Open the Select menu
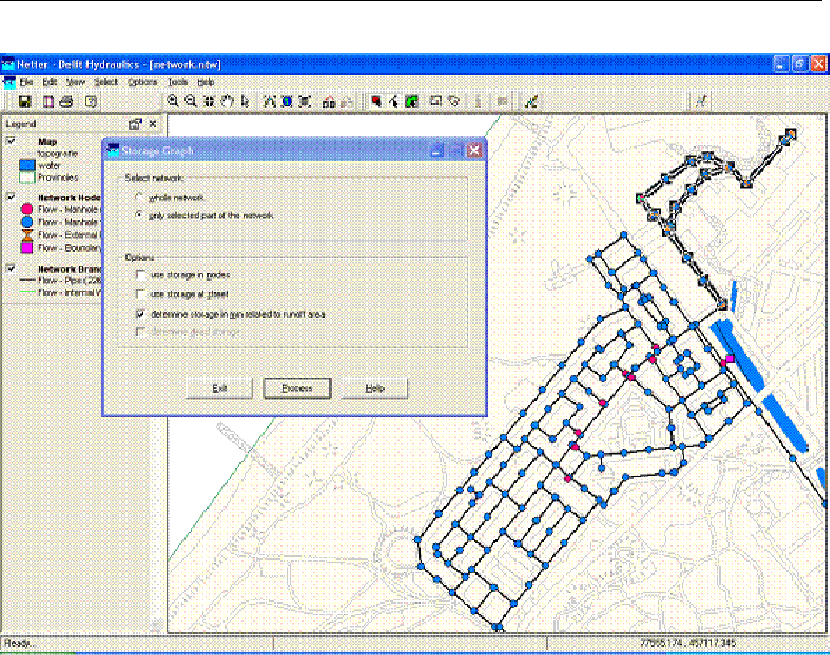The image size is (830, 655). click(x=106, y=82)
